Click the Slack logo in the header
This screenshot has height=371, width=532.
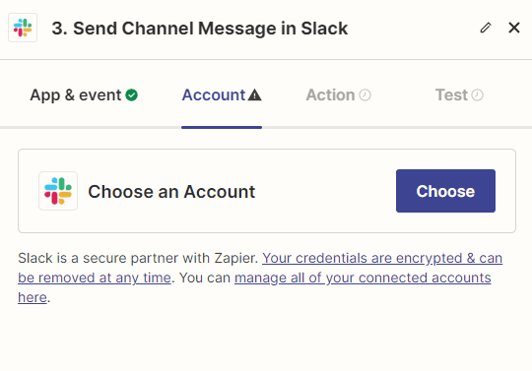click(23, 27)
